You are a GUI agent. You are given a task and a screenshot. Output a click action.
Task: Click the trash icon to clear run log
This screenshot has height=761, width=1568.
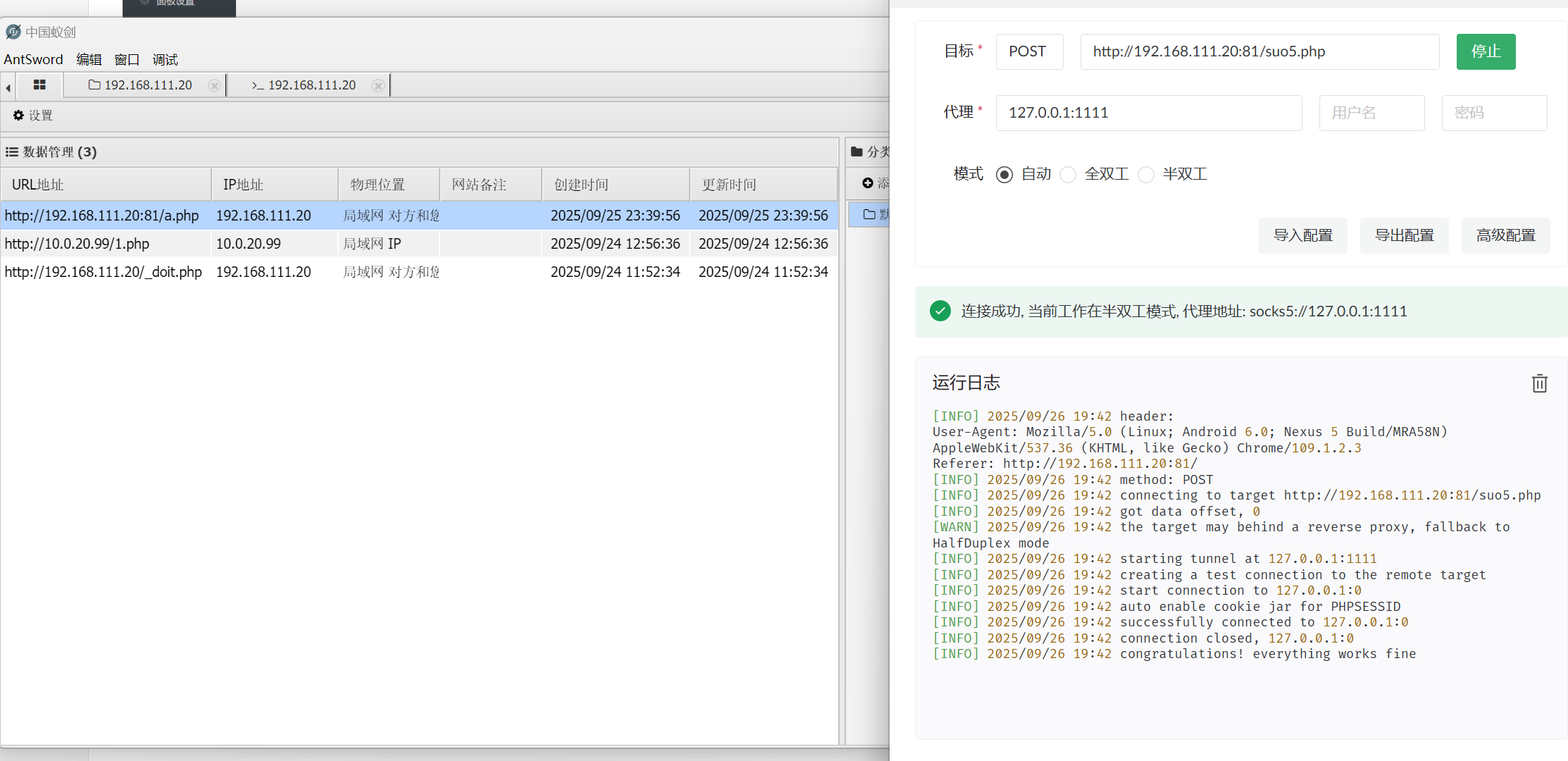coord(1539,383)
